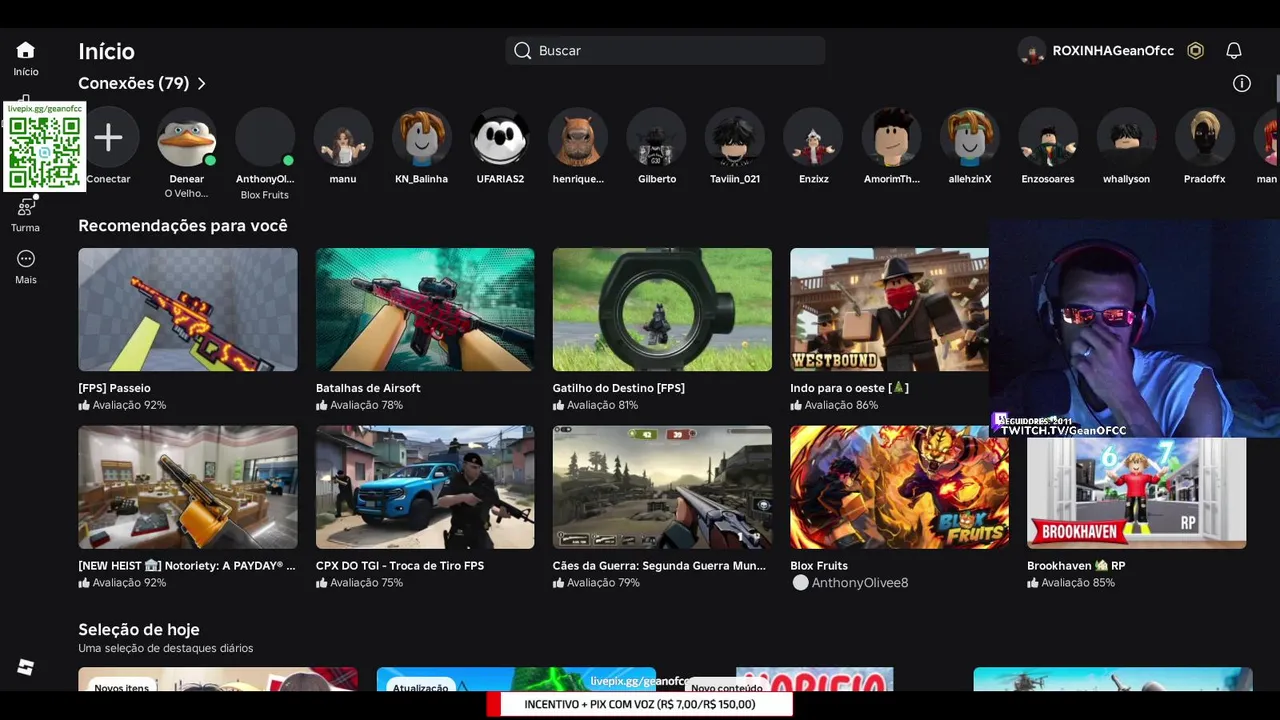Open Enzosoares's avatar
This screenshot has width=1280, height=720.
coord(1048,138)
